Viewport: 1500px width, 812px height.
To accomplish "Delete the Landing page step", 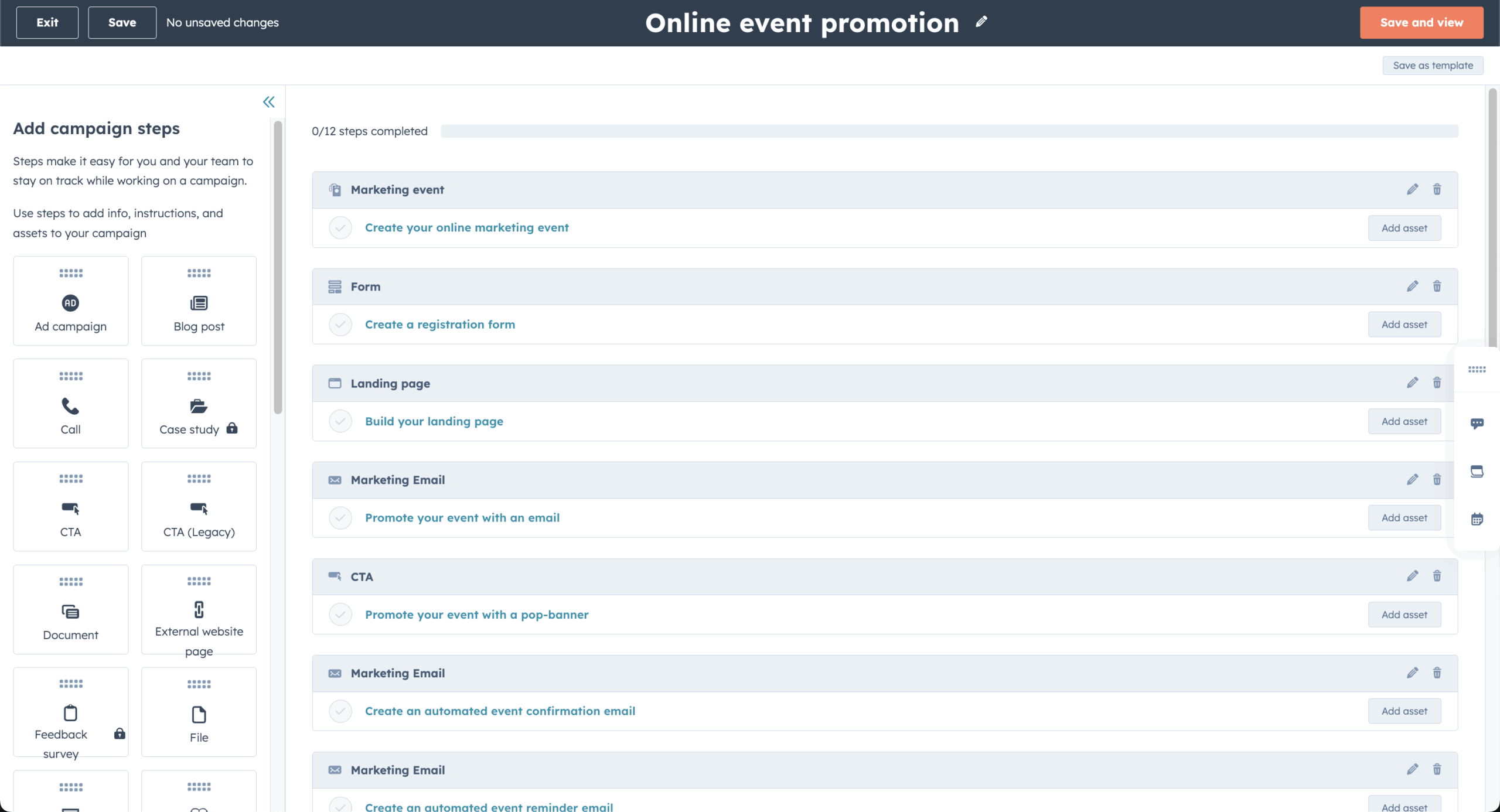I will [1437, 383].
